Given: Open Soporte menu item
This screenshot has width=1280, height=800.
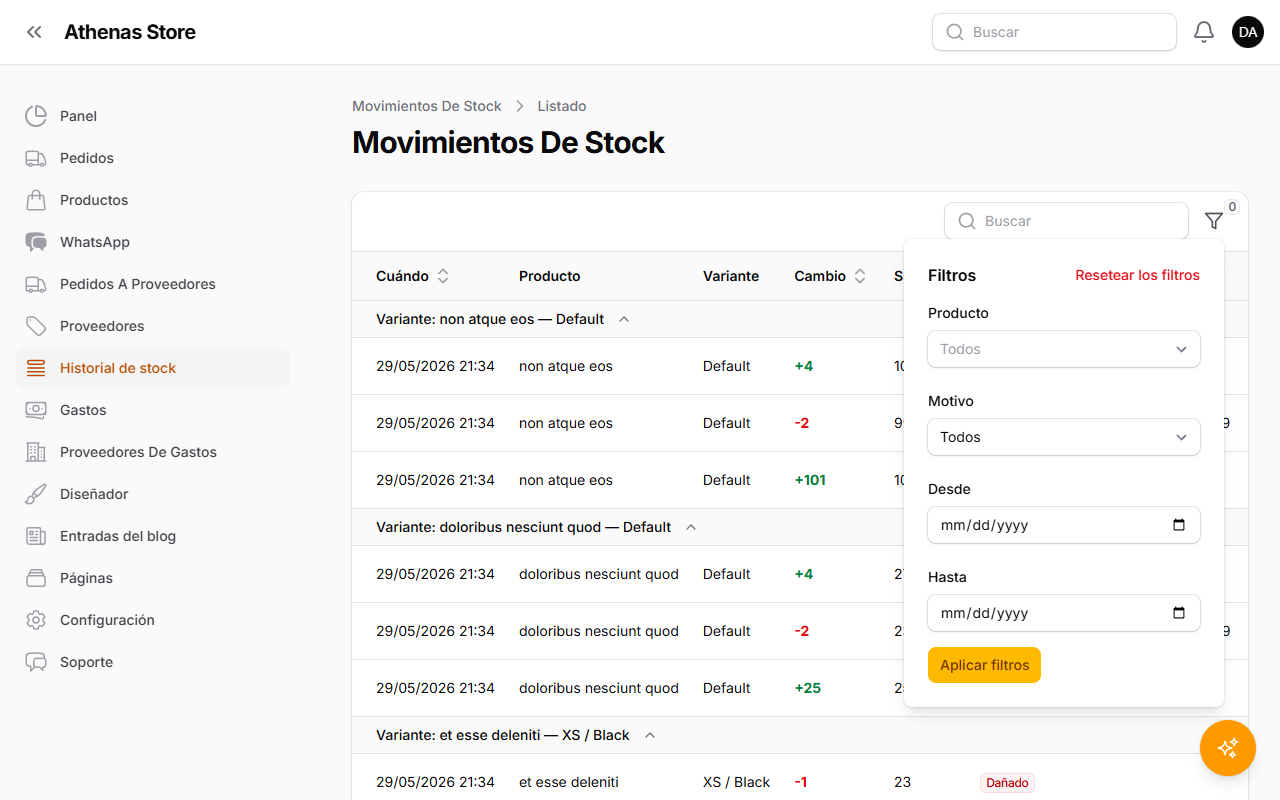Looking at the screenshot, I should (152, 662).
